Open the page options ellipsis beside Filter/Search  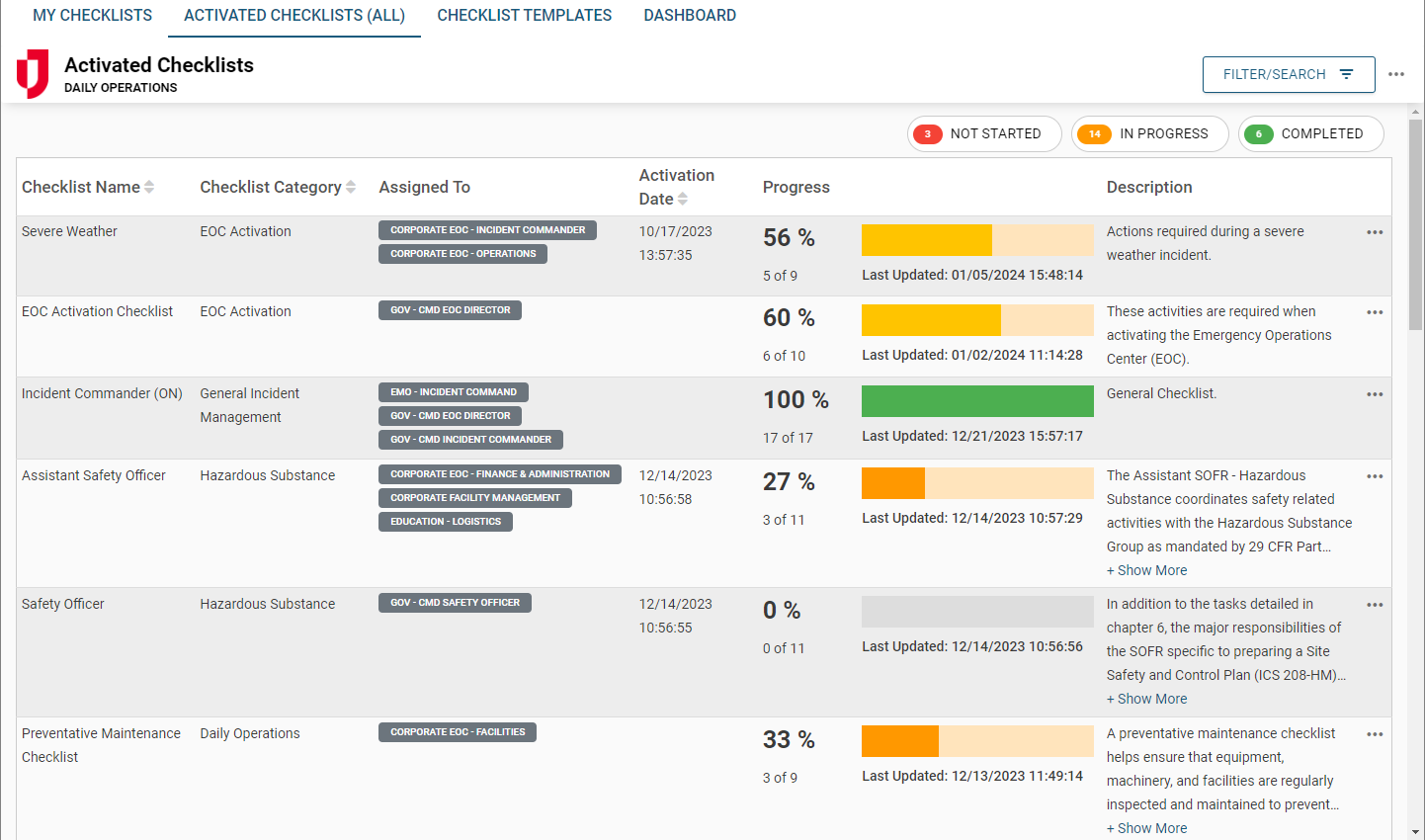tap(1395, 74)
